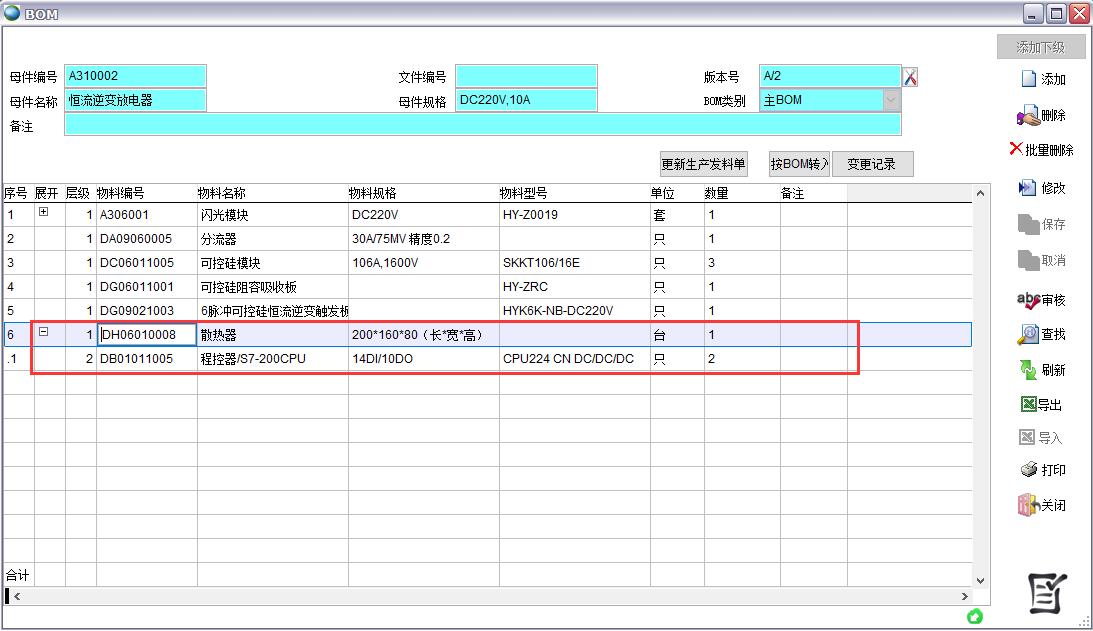Open the BOM类别 dropdown

pyautogui.click(x=890, y=100)
